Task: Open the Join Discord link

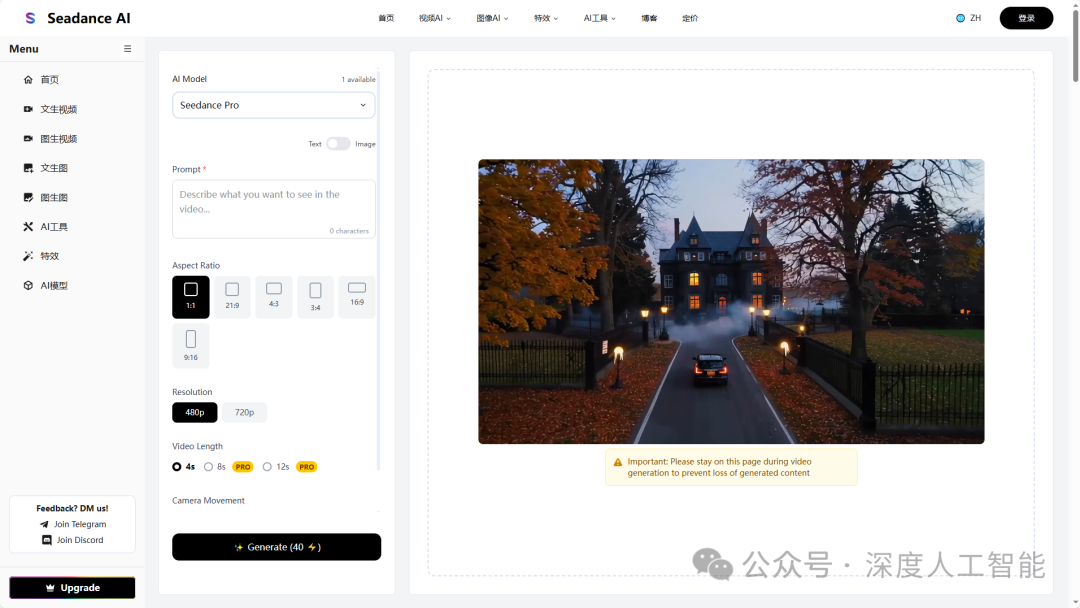Action: pos(73,541)
